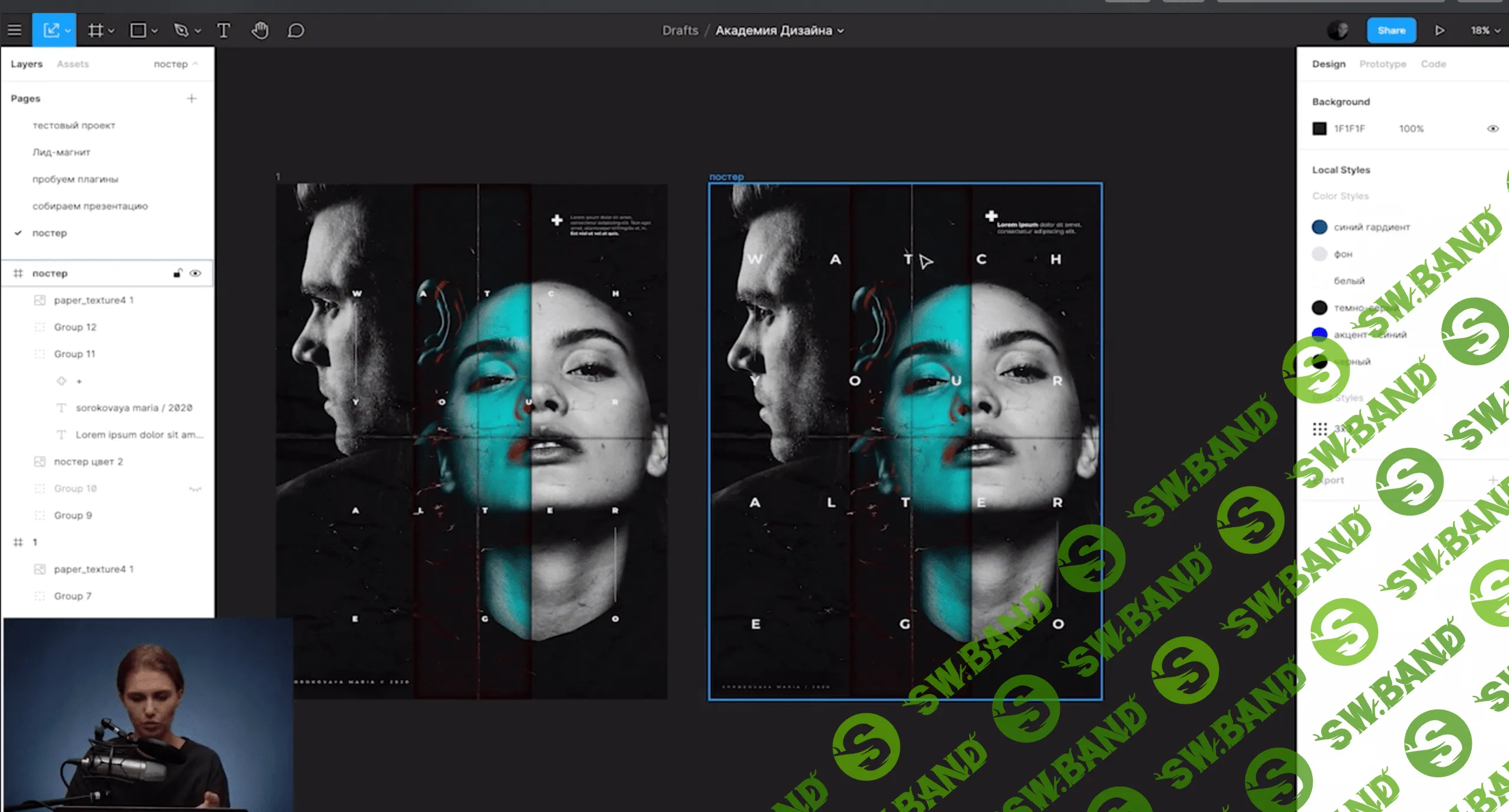Select the Frame tool
This screenshot has width=1509, height=812.
coord(95,30)
